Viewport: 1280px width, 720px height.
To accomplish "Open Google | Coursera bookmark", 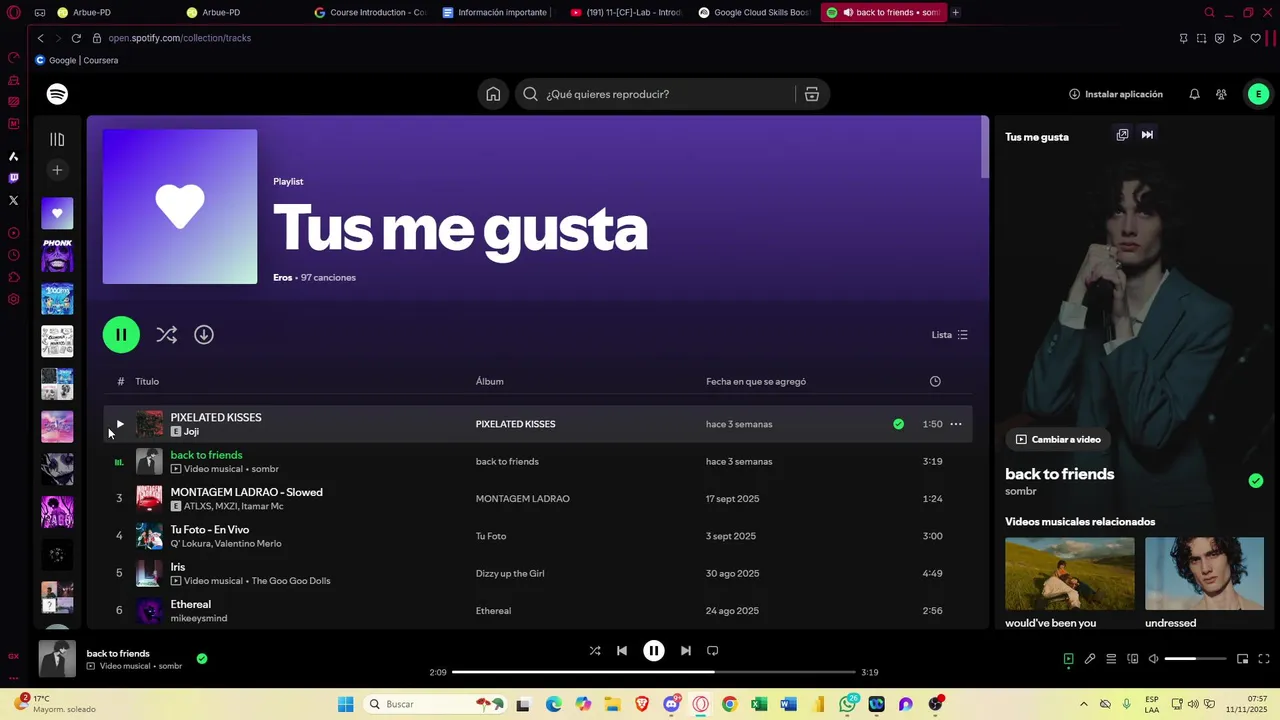I will 77,60.
